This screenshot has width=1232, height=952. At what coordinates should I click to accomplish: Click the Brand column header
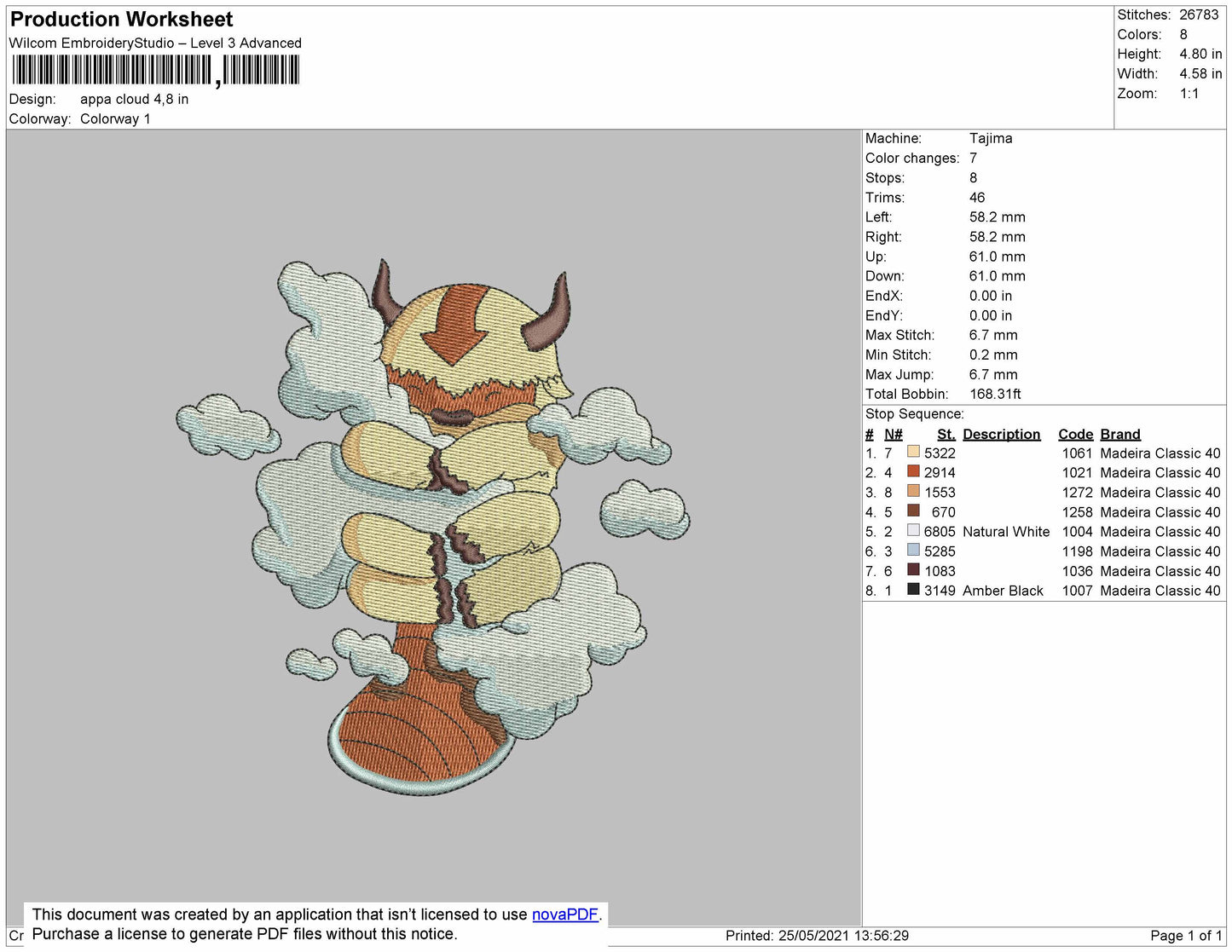1119,434
